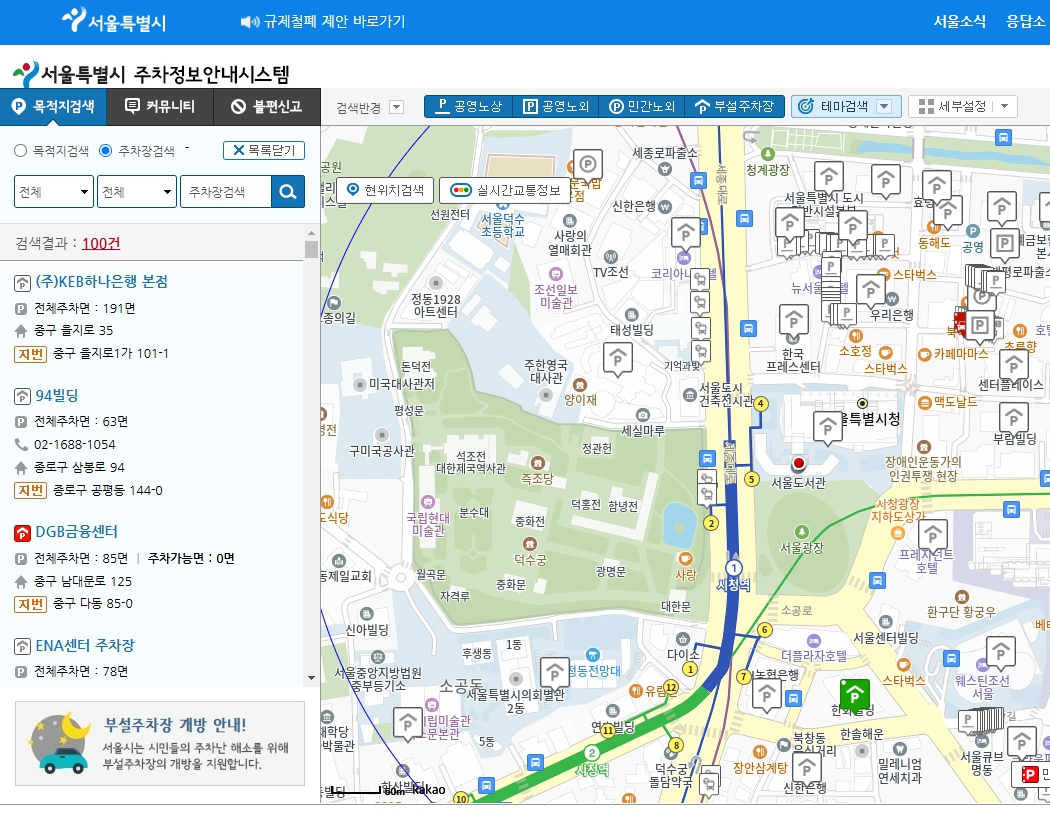This screenshot has width=1050, height=818.
Task: Expand the first 전체 filter dropdown
Action: (53, 190)
